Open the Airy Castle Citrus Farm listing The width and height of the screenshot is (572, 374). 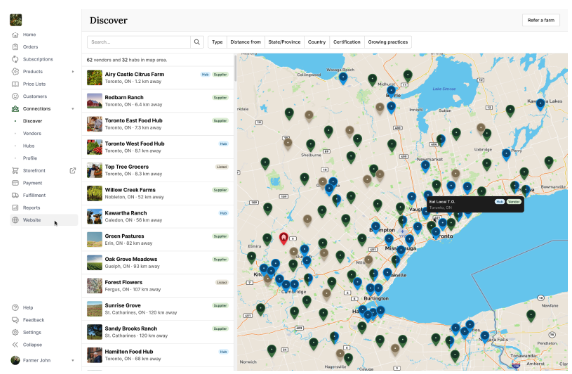coord(158,78)
